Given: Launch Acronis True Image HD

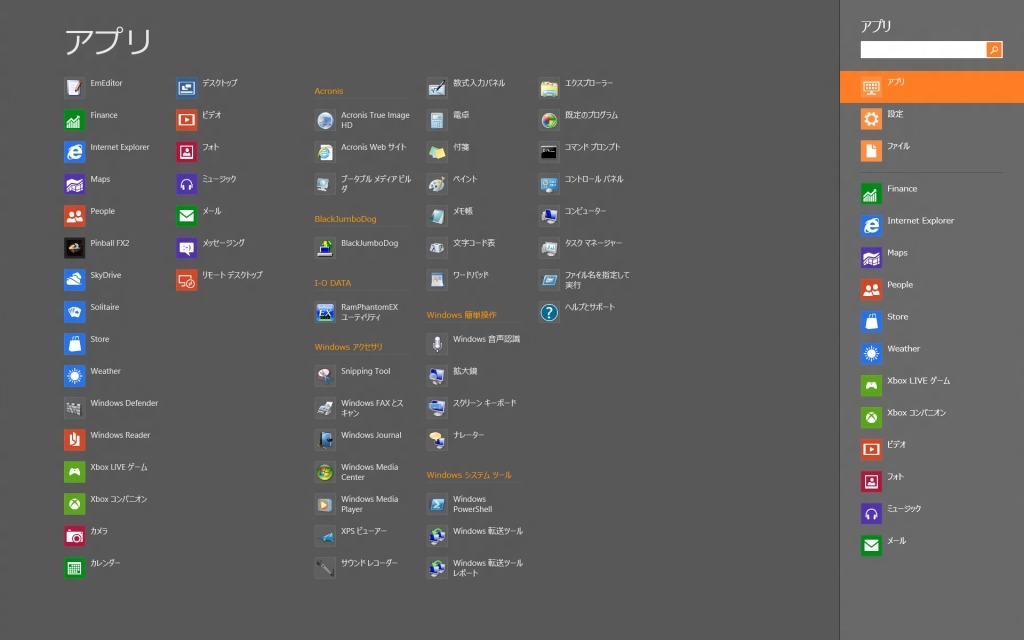Looking at the screenshot, I should (325, 120).
